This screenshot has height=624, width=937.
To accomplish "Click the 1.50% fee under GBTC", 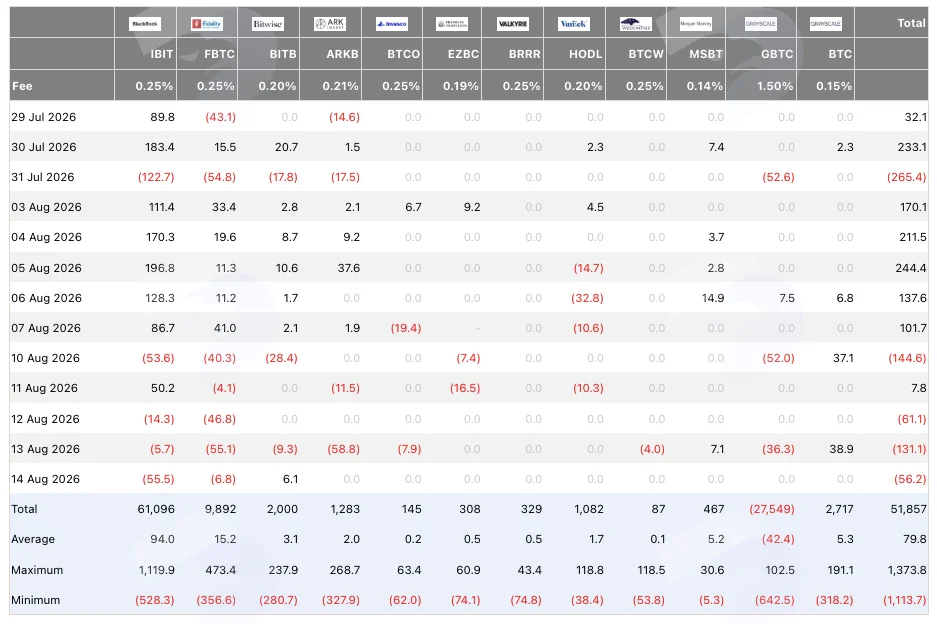I will (775, 86).
